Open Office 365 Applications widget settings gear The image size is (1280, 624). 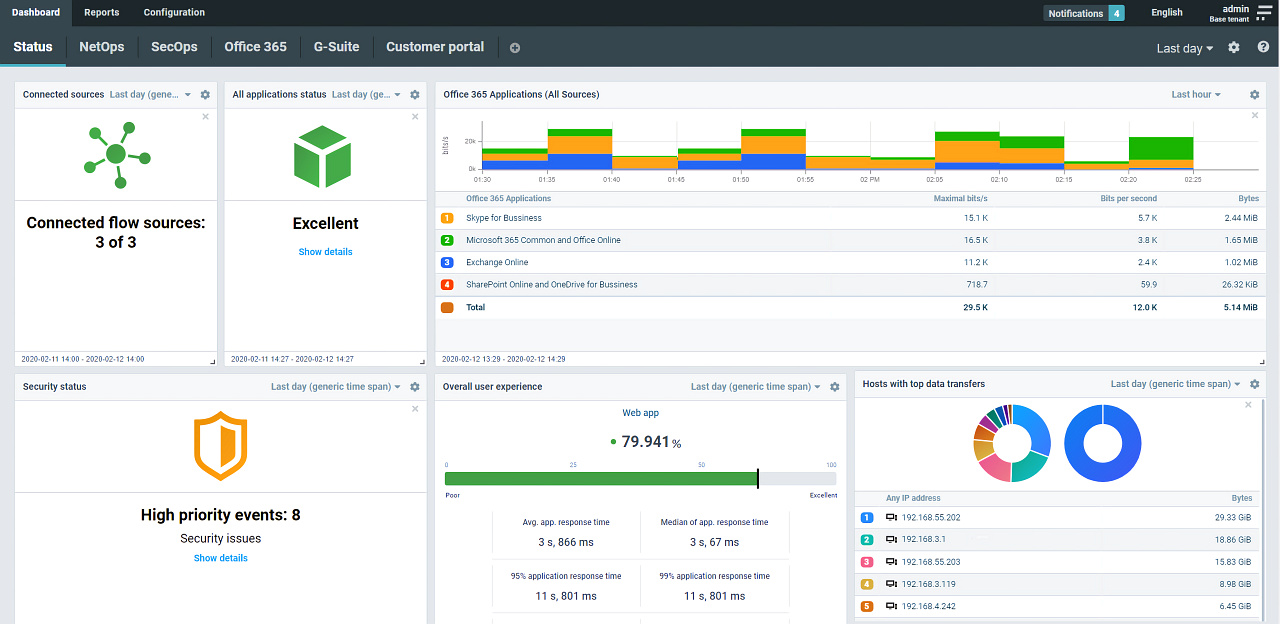coord(1255,95)
